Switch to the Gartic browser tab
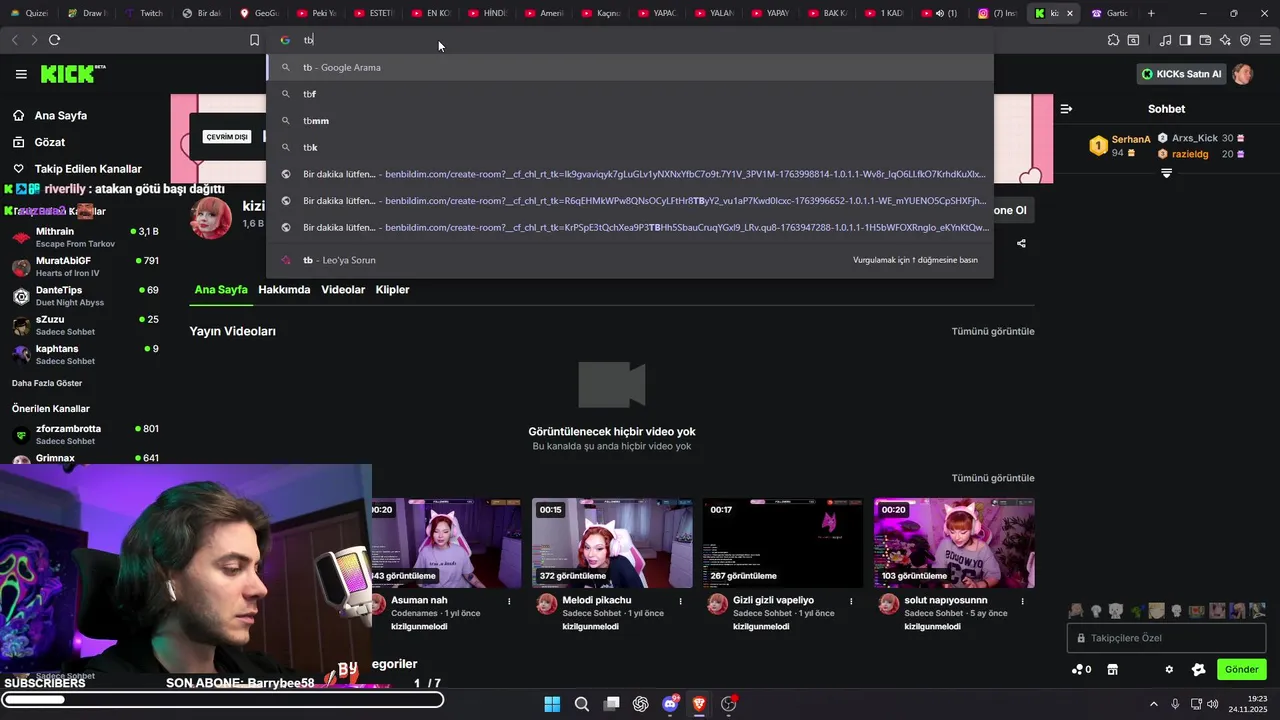1280x720 pixels. tap(1110, 13)
